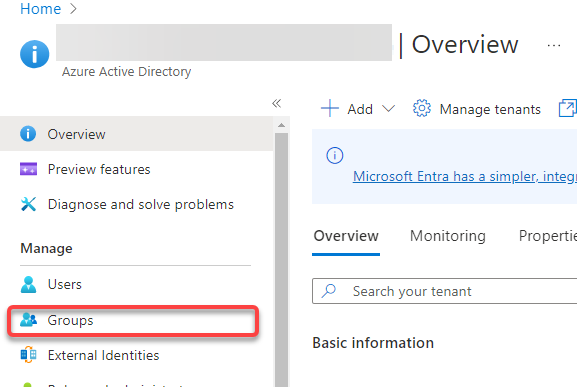The height and width of the screenshot is (387, 577).
Task: Click the sidebar vertical scrollbar thumb
Action: [x=282, y=259]
